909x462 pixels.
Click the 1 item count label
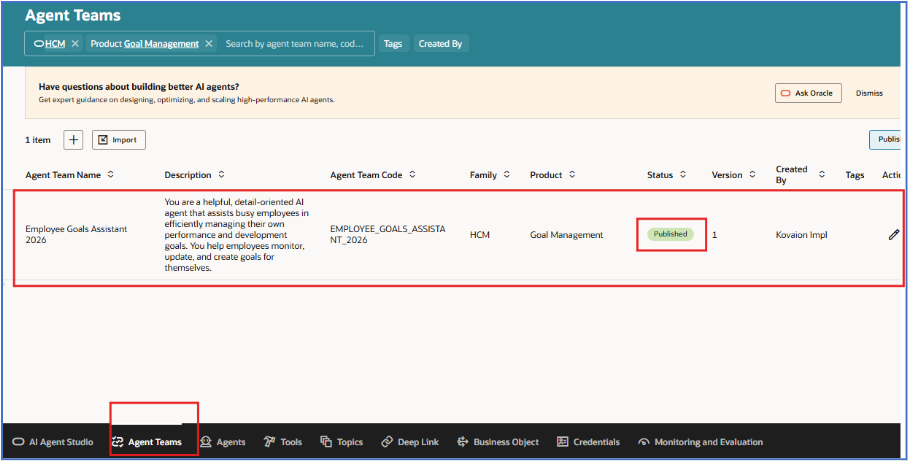click(x=38, y=140)
